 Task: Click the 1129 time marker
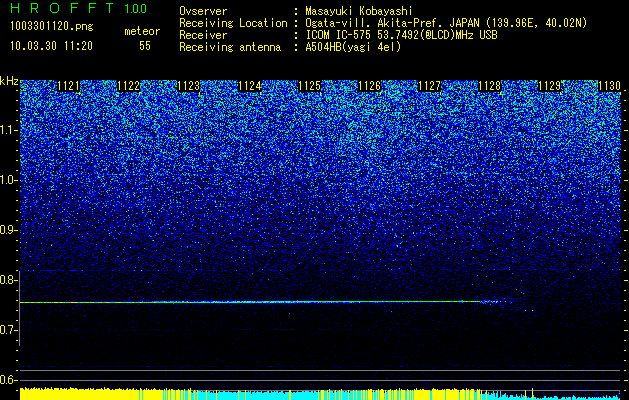[549, 86]
